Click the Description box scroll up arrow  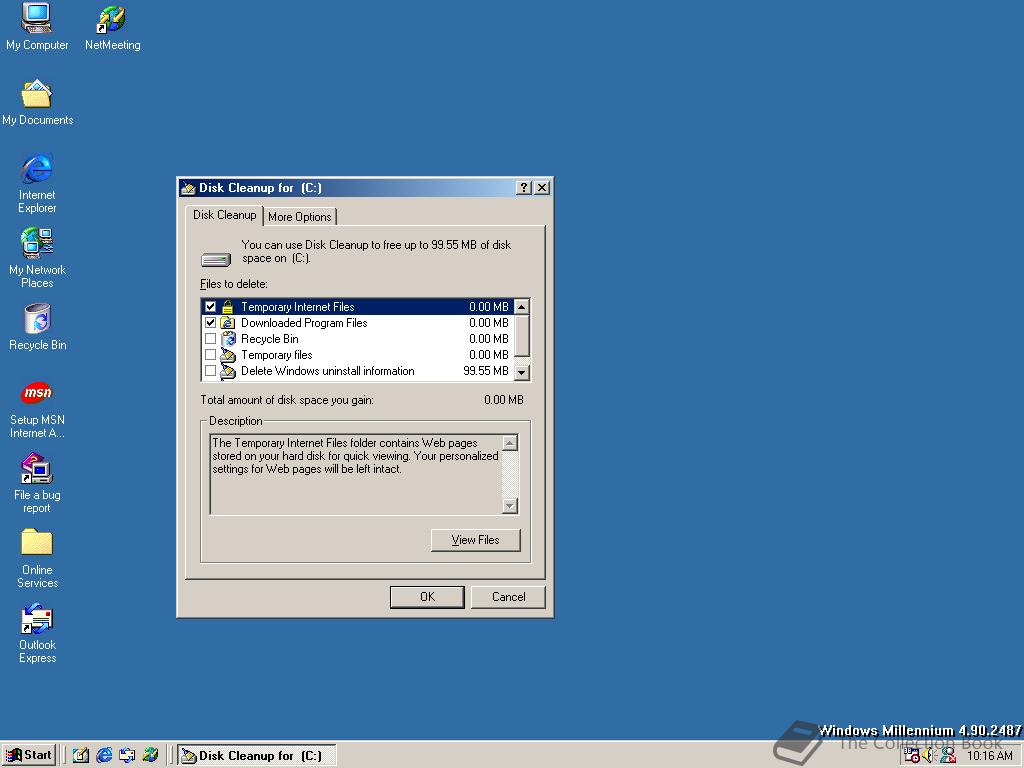(510, 443)
